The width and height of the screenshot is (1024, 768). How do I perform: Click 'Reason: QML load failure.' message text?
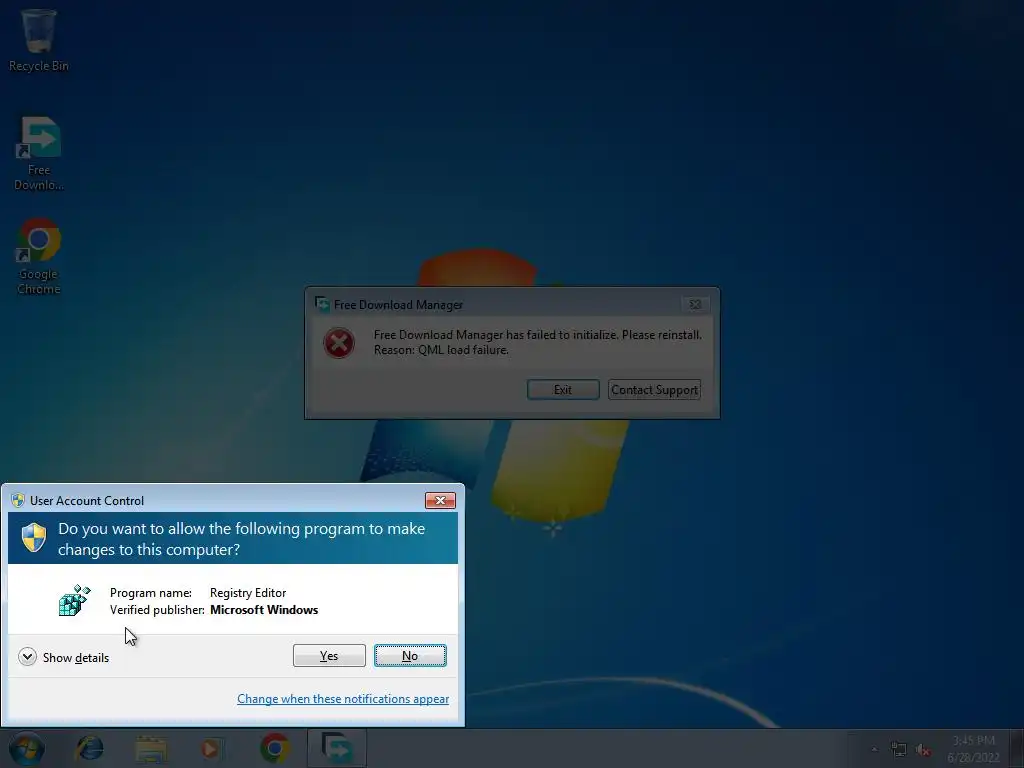441,350
